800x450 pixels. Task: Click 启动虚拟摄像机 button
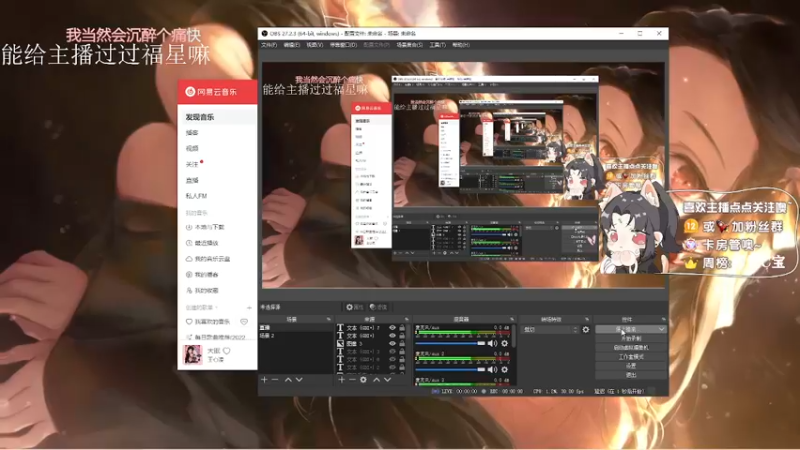tap(631, 347)
